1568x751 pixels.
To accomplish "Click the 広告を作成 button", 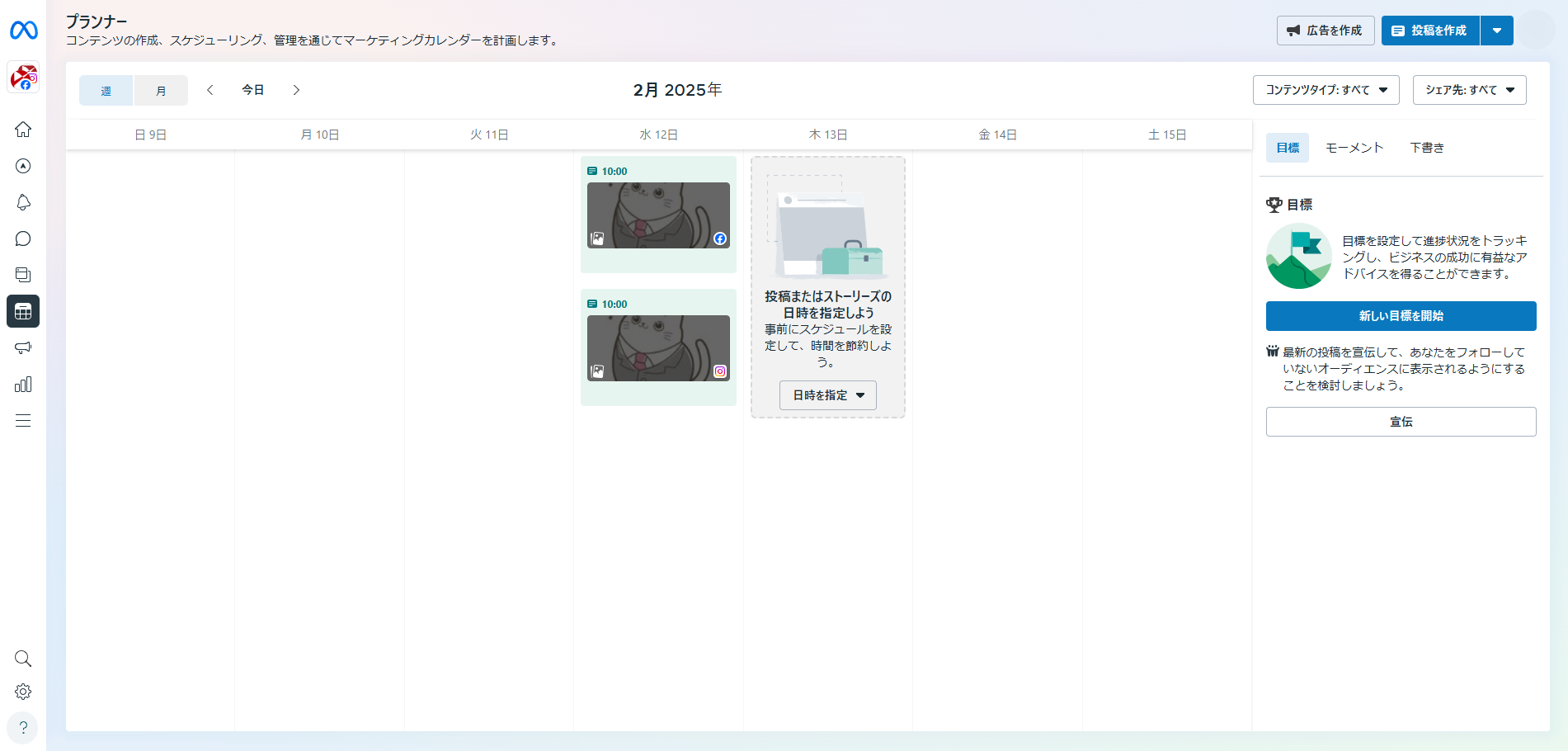I will click(1325, 31).
